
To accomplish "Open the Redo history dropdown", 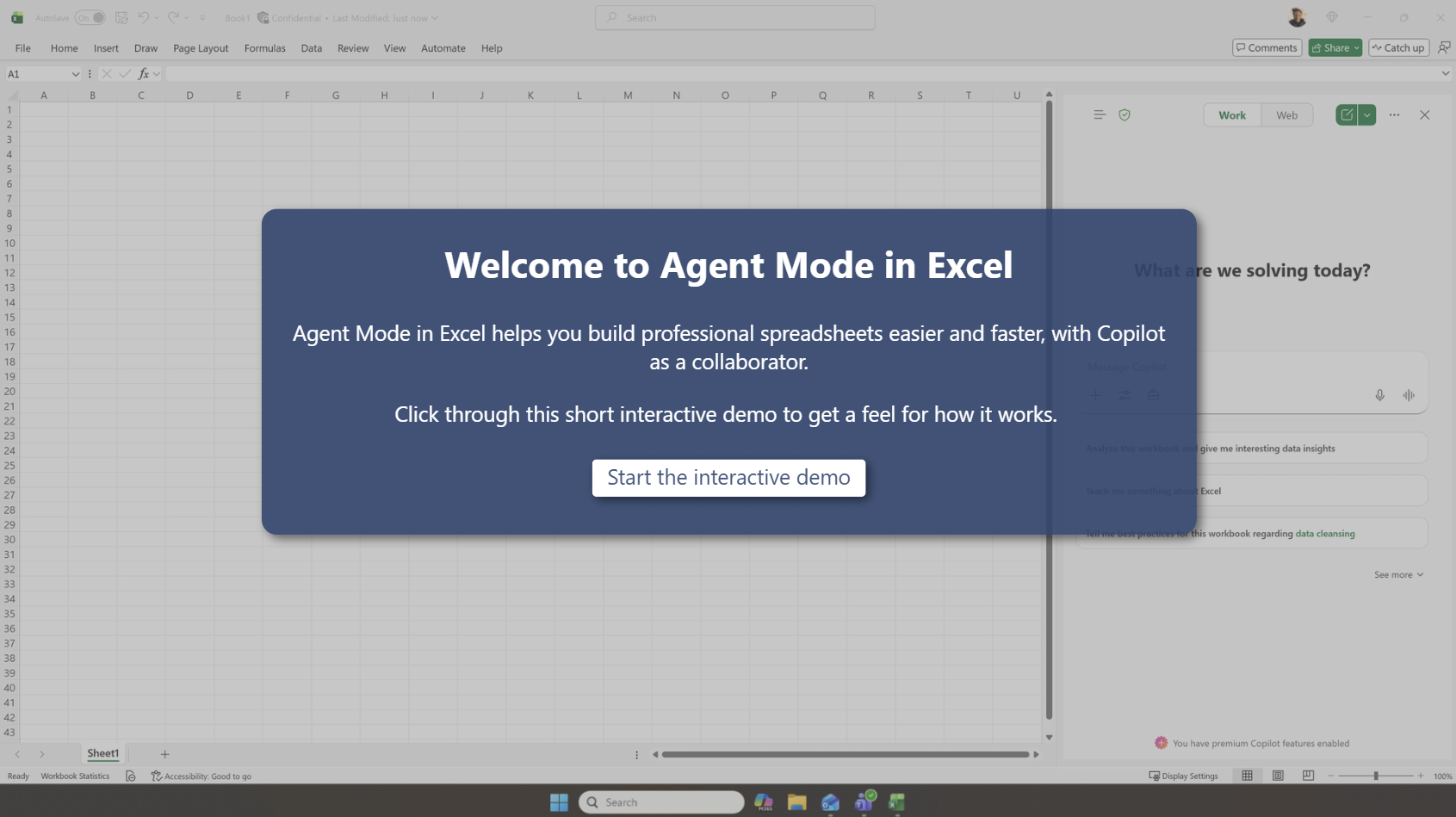I will tap(186, 17).
